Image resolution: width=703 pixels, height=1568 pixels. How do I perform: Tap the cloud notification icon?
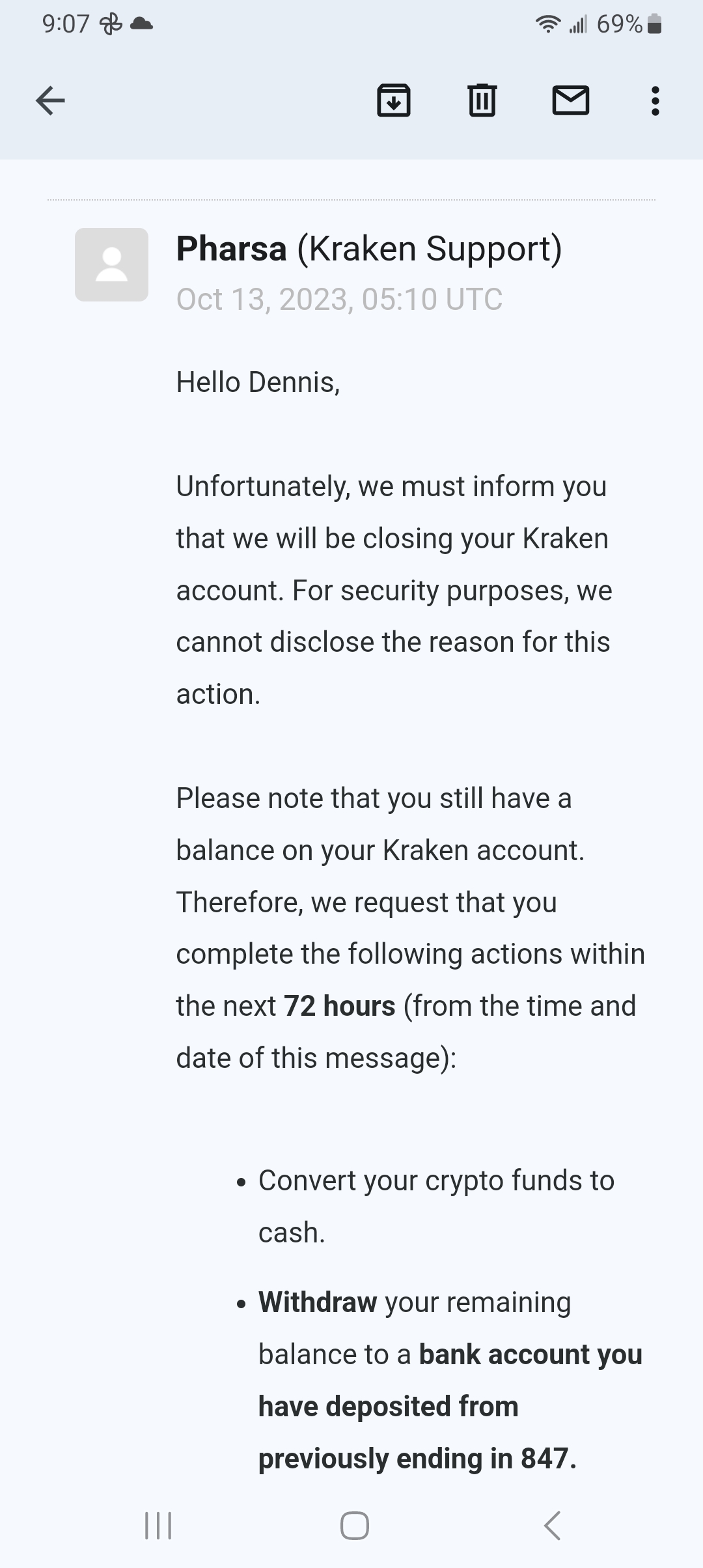pyautogui.click(x=142, y=25)
